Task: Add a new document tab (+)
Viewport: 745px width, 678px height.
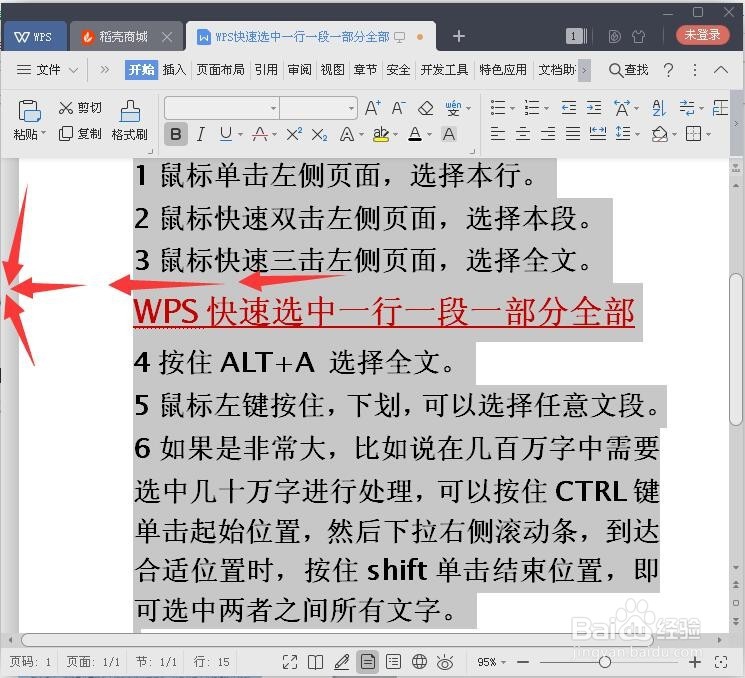Action: coord(458,36)
